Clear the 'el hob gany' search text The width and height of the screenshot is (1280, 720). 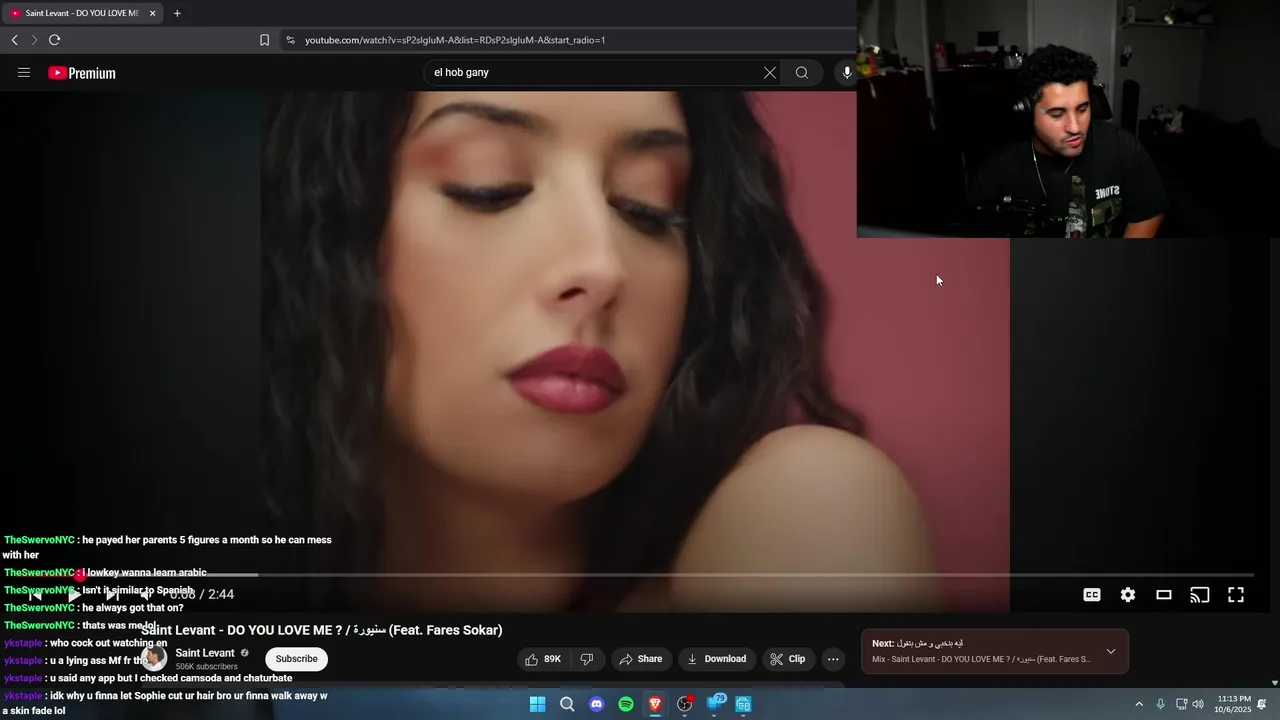(770, 72)
